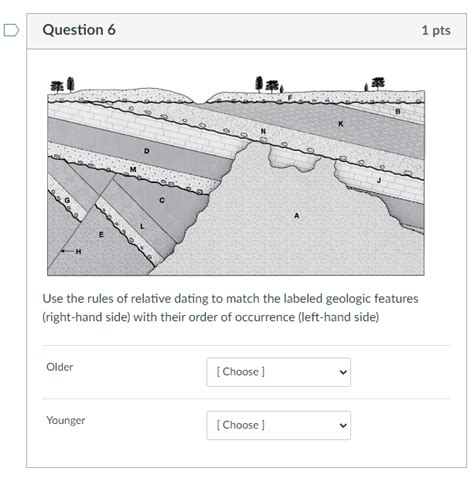Click the Younger row label
474x478 pixels.
[66, 420]
